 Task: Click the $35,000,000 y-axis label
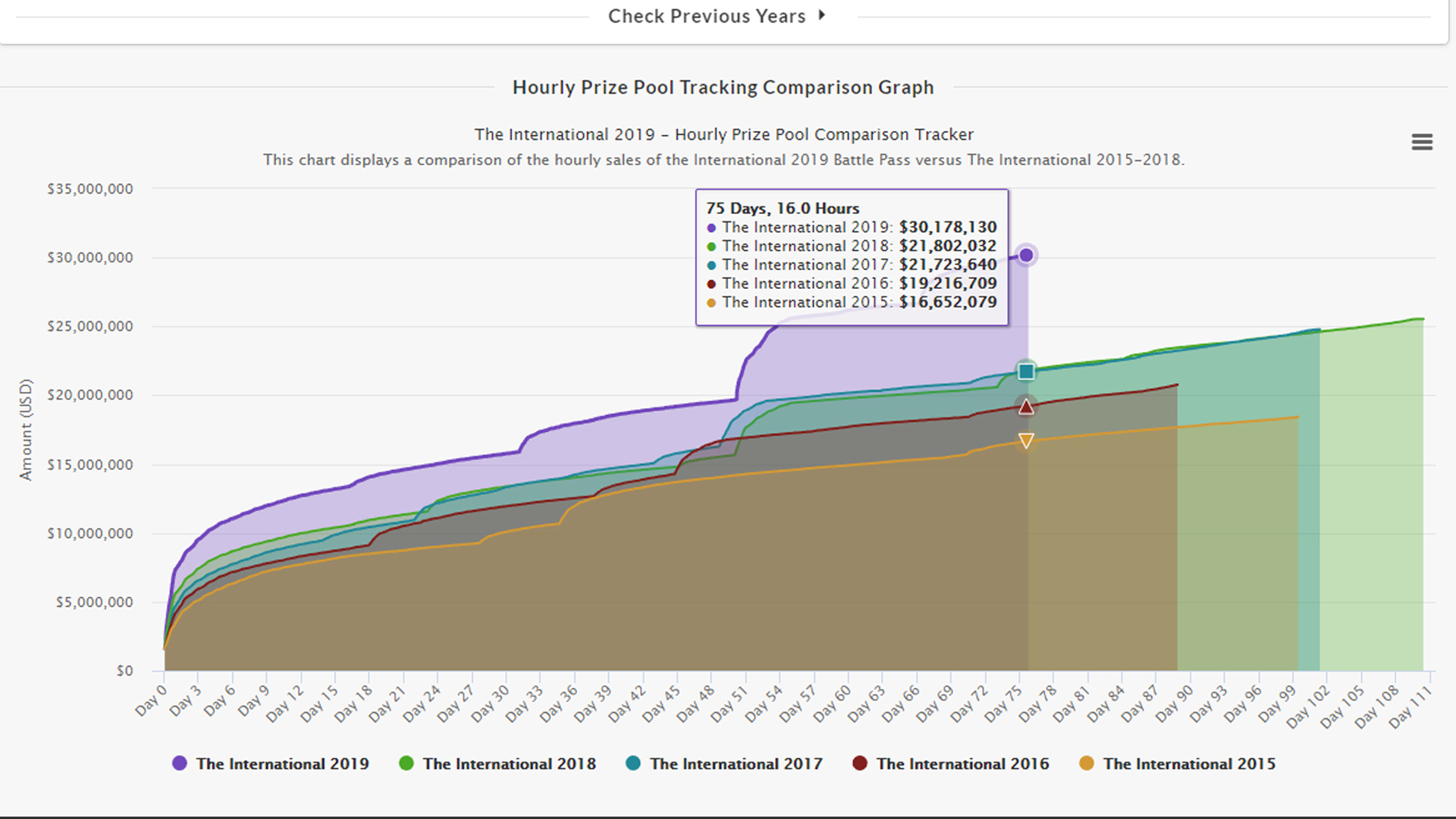(89, 189)
